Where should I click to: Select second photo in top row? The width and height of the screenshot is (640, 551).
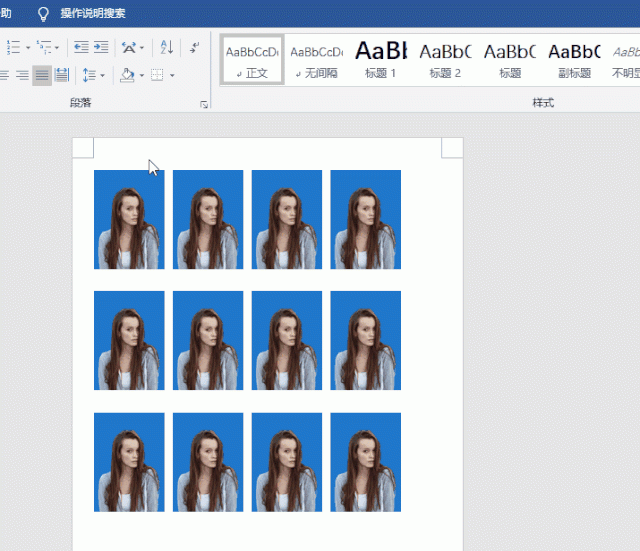[208, 220]
